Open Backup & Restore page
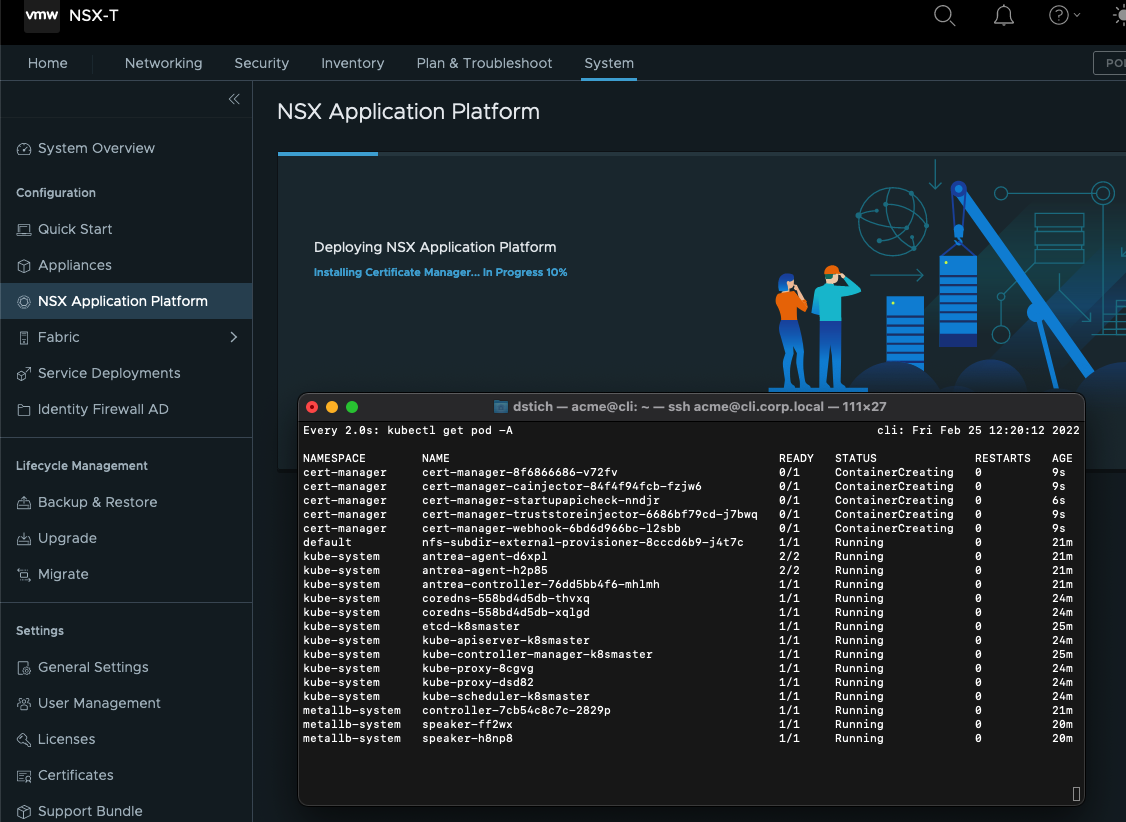 [x=98, y=502]
